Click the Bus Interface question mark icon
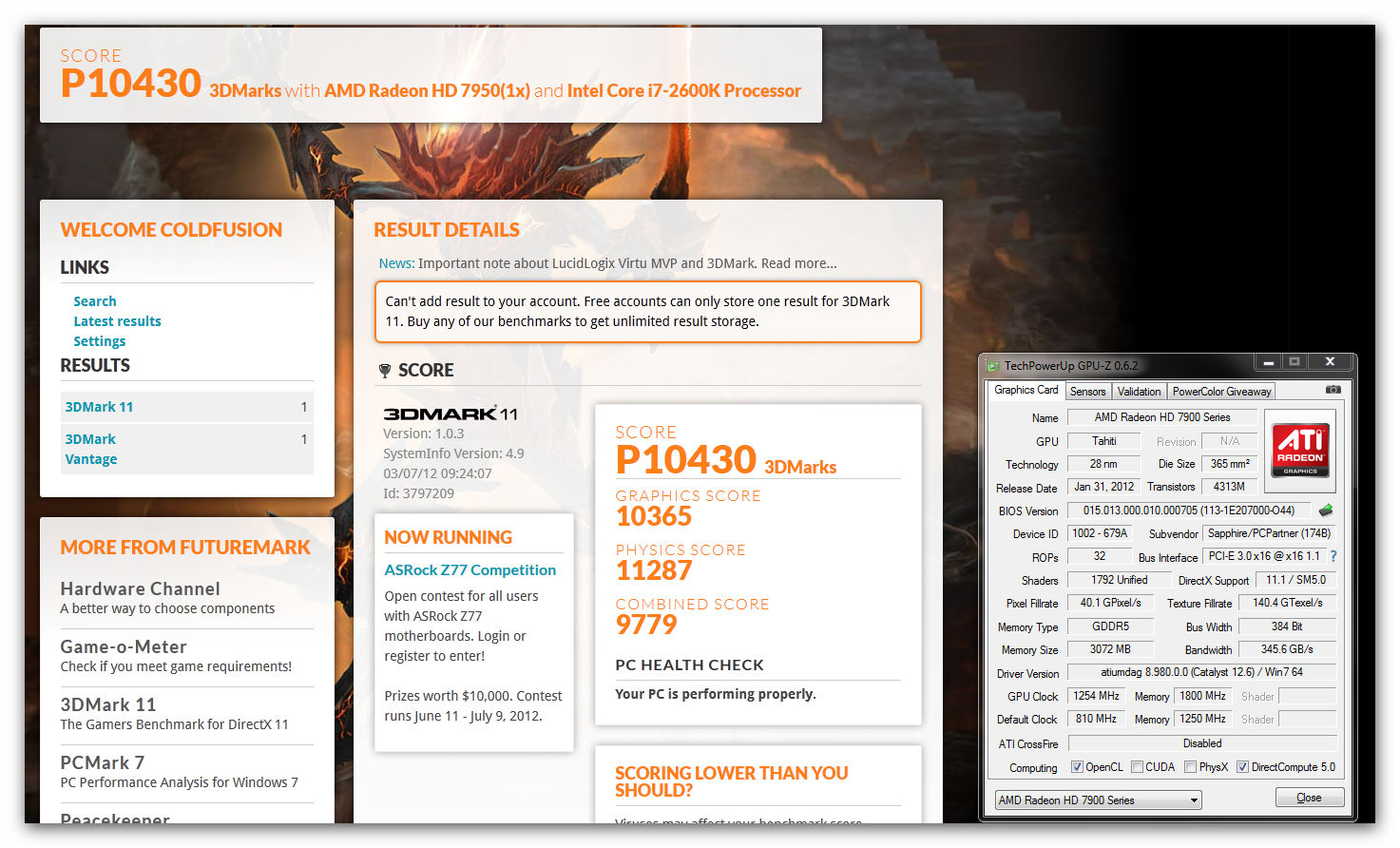Image resolution: width=1400 pixels, height=848 pixels. 1333,556
